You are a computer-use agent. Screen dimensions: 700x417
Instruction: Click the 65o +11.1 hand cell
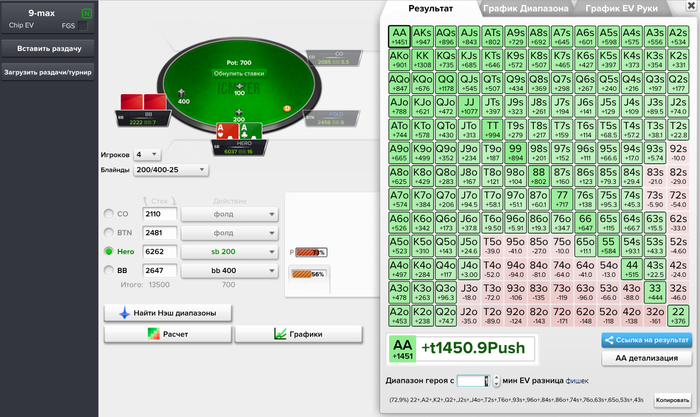(585, 246)
